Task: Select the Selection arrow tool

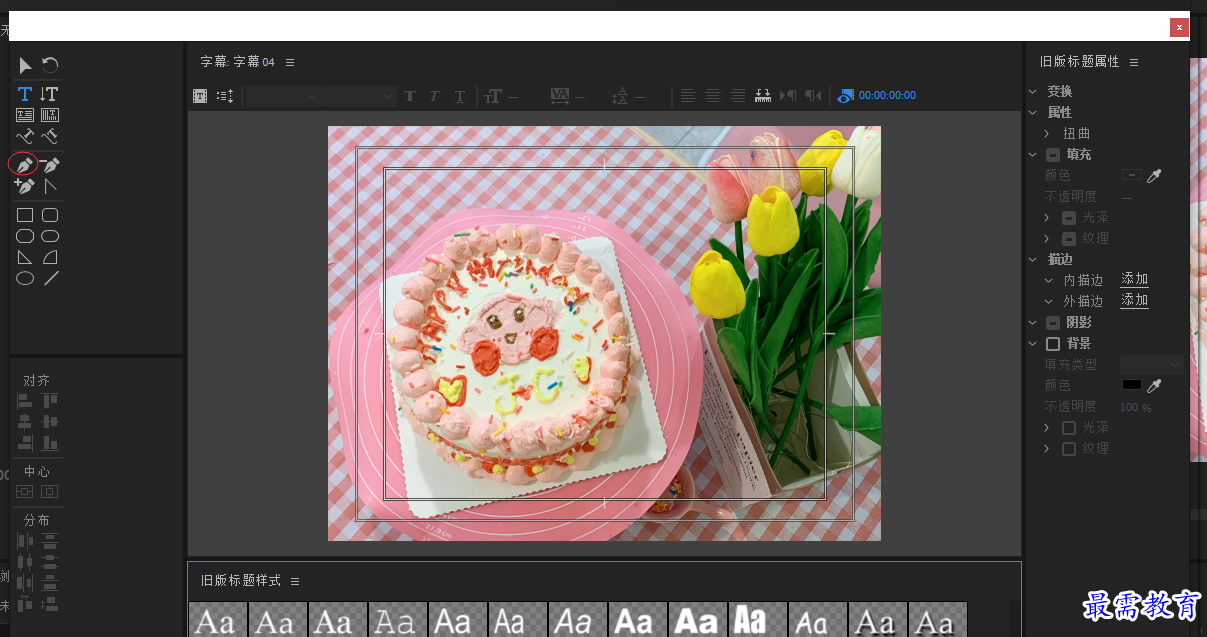Action: (x=25, y=66)
